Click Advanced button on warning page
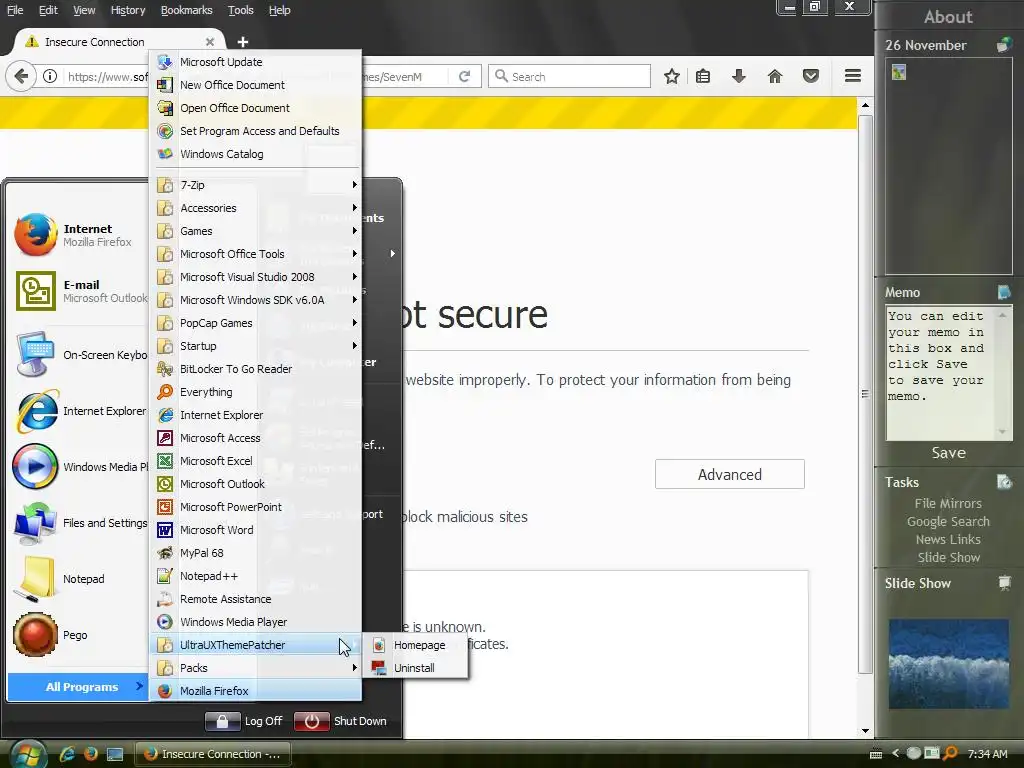1024x768 pixels. click(x=729, y=474)
